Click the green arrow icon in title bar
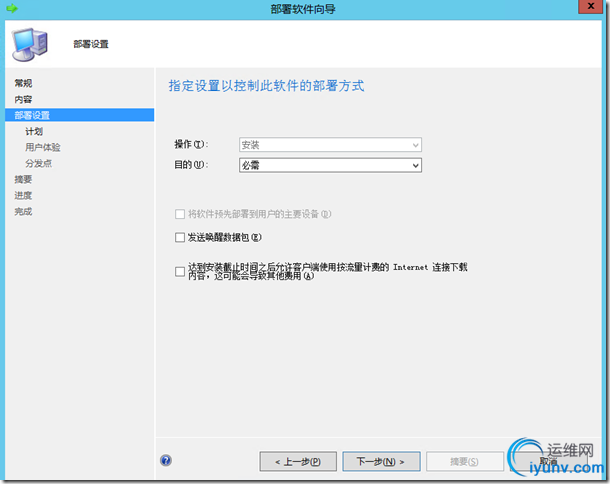 pos(12,8)
